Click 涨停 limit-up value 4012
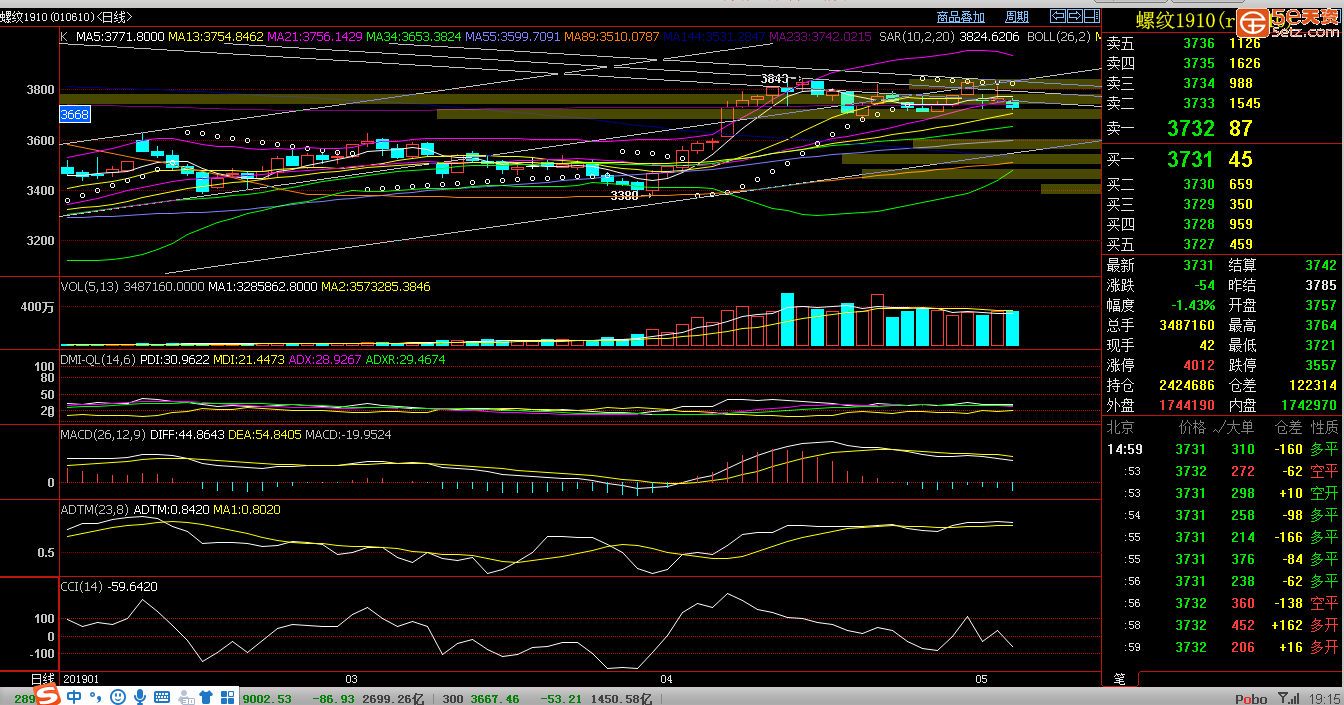 pyautogui.click(x=1198, y=366)
